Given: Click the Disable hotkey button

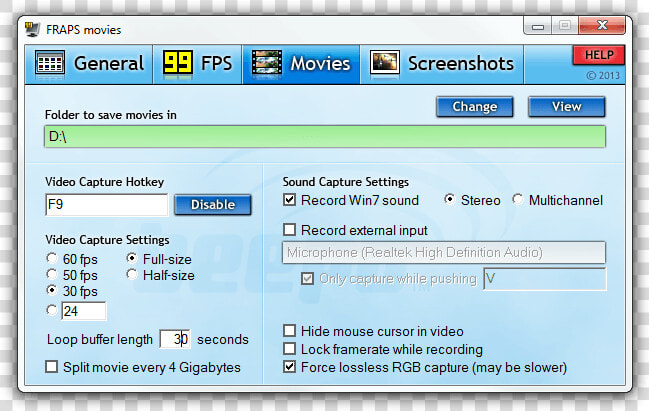Looking at the screenshot, I should click(x=213, y=204).
